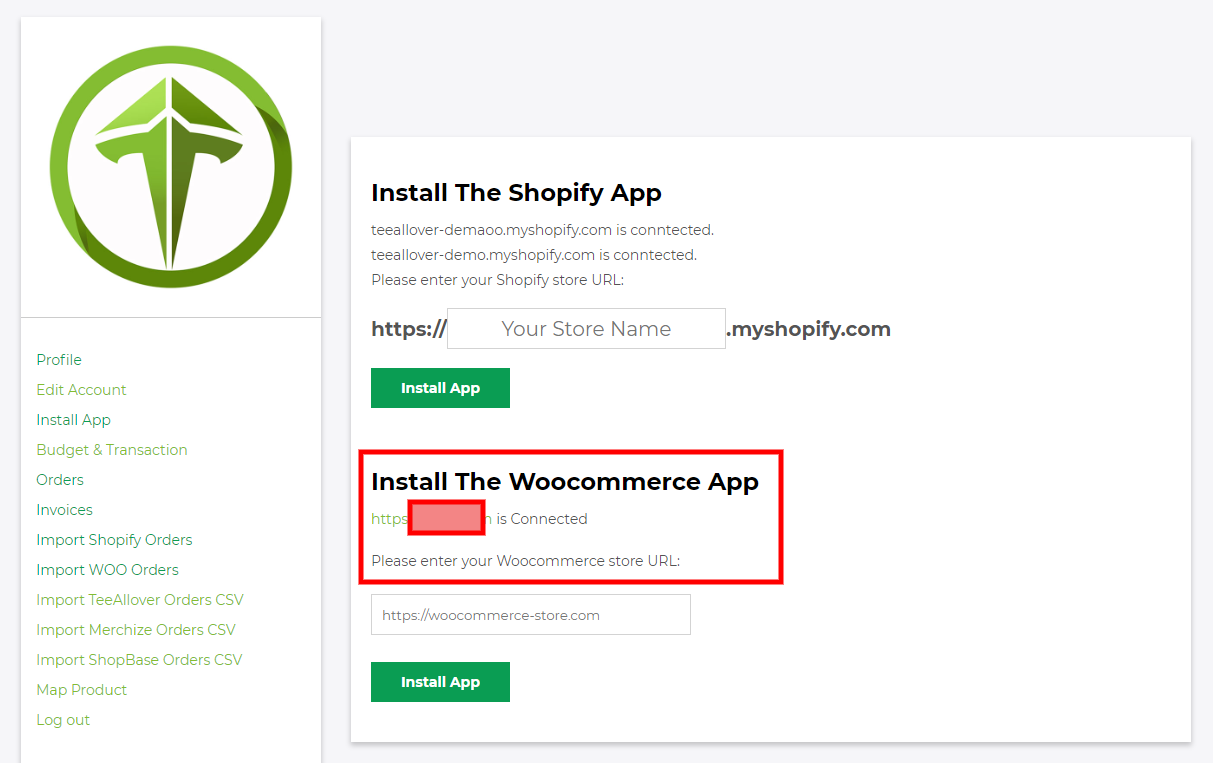
Task: Select Import TeeAllover Orders CSV
Action: pos(140,600)
